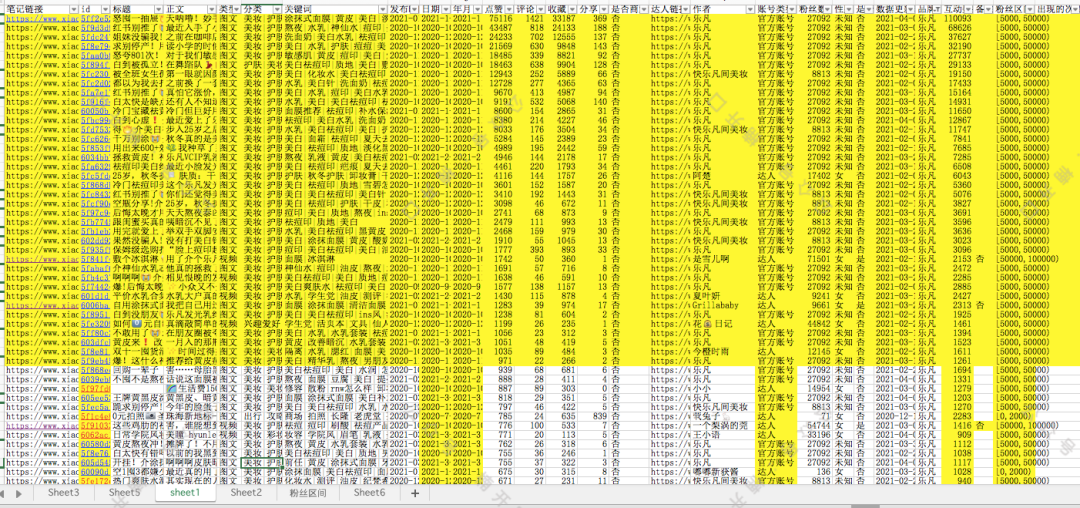Go to next sheet tab arrow
The image size is (1080, 508).
19,494
